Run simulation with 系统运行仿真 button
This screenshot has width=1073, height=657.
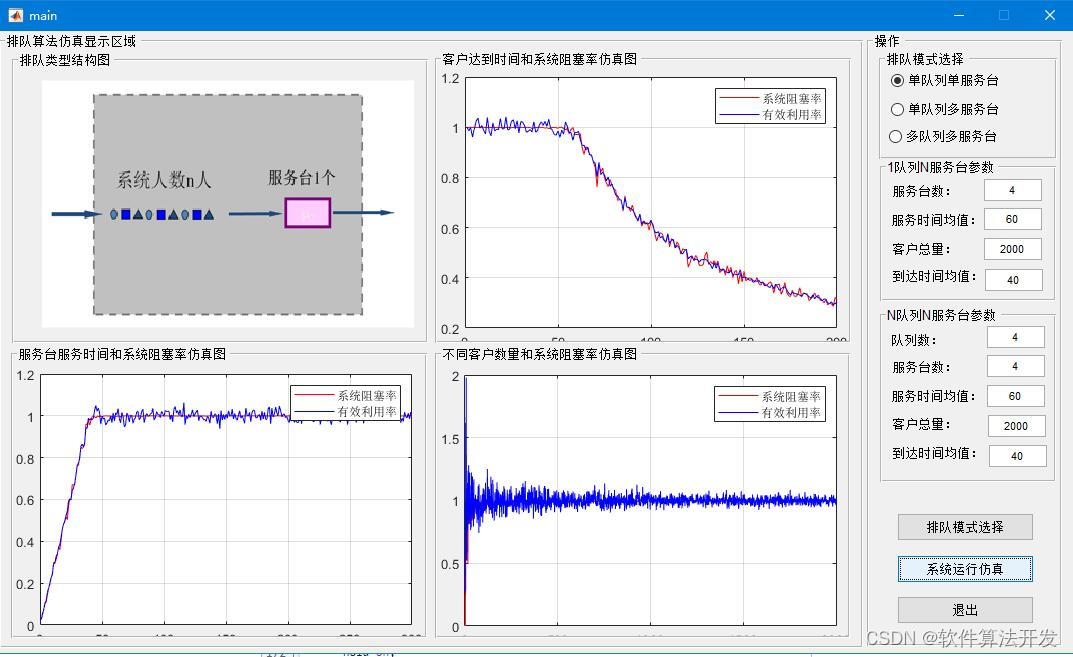pyautogui.click(x=965, y=569)
